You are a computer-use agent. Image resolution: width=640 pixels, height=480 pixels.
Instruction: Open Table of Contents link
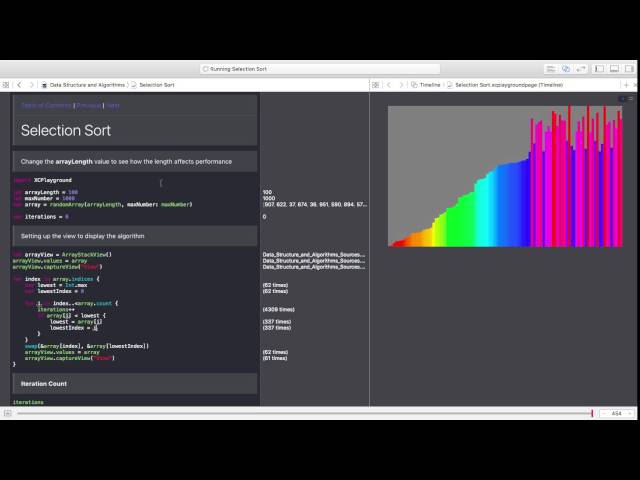[x=46, y=105]
